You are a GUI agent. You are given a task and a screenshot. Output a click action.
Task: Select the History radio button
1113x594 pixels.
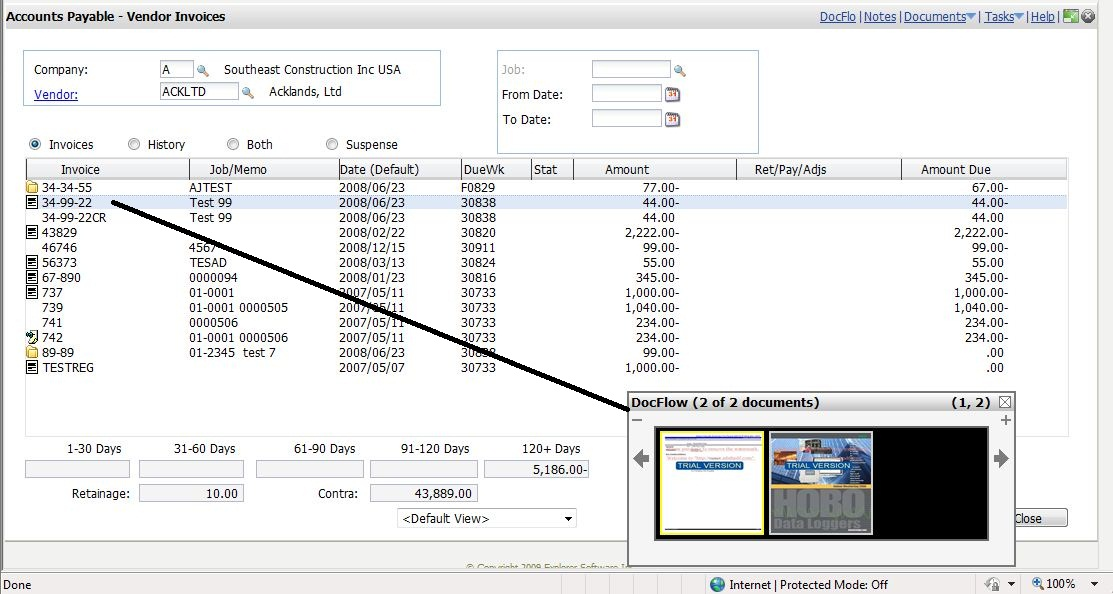[133, 144]
